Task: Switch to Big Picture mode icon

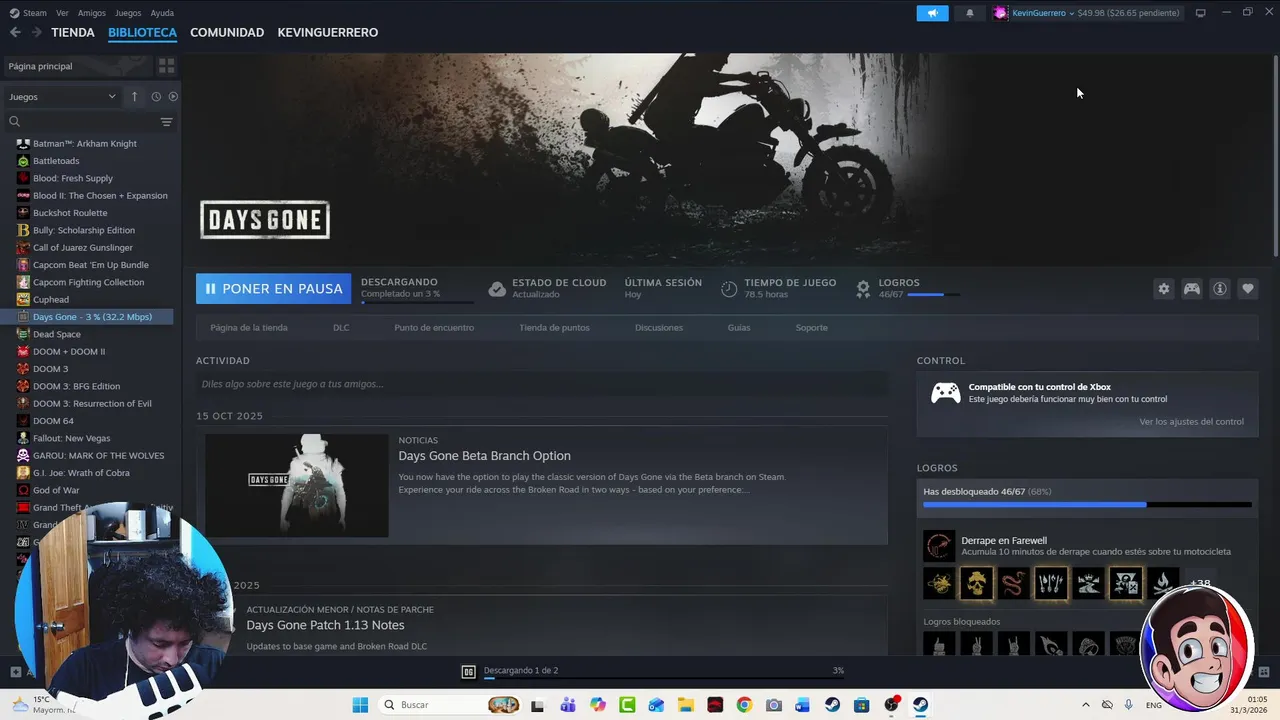Action: 1200,13
